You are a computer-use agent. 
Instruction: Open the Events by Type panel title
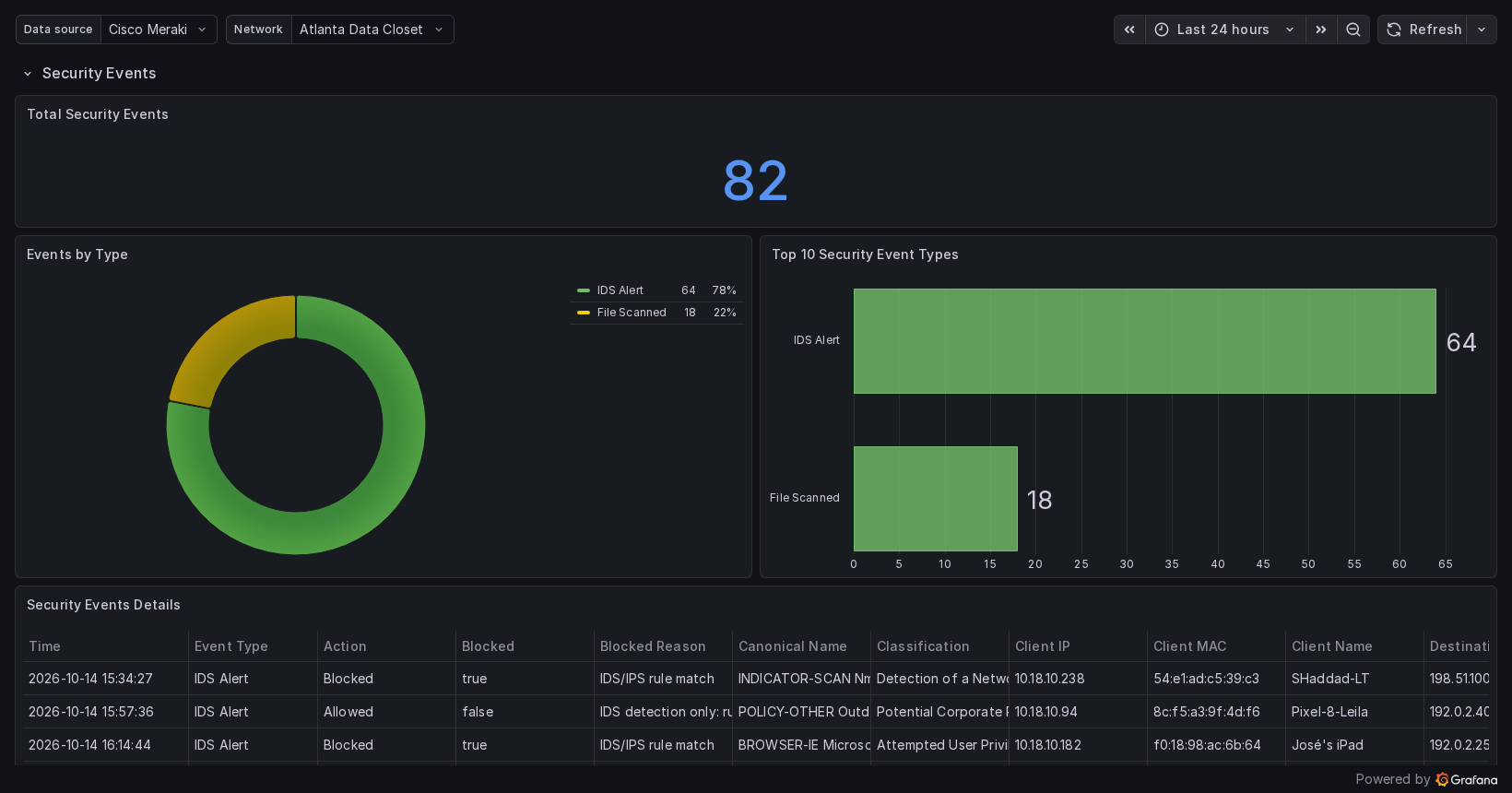pyautogui.click(x=77, y=254)
